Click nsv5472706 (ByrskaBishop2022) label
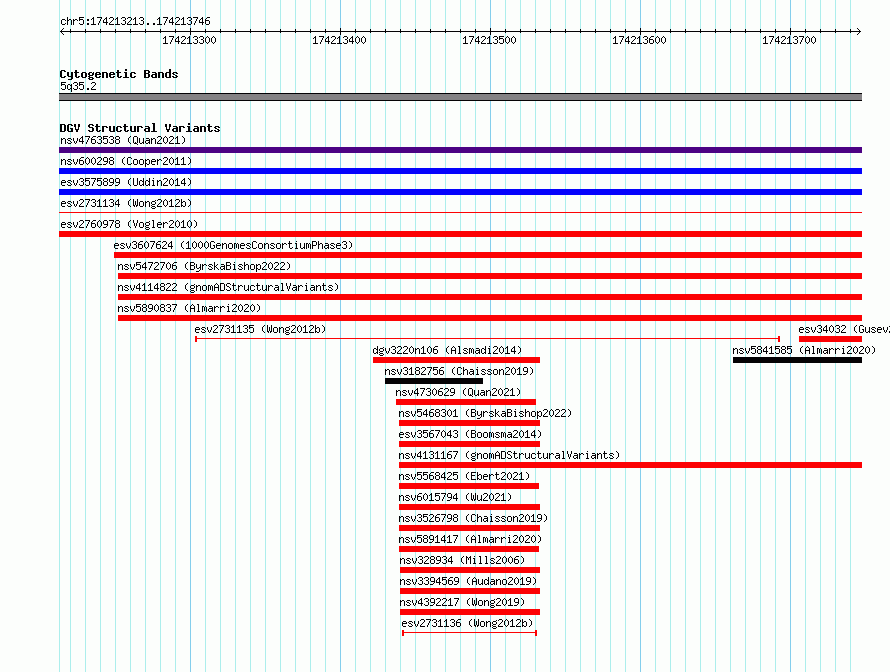Screen dimensions: 890x672 204,266
